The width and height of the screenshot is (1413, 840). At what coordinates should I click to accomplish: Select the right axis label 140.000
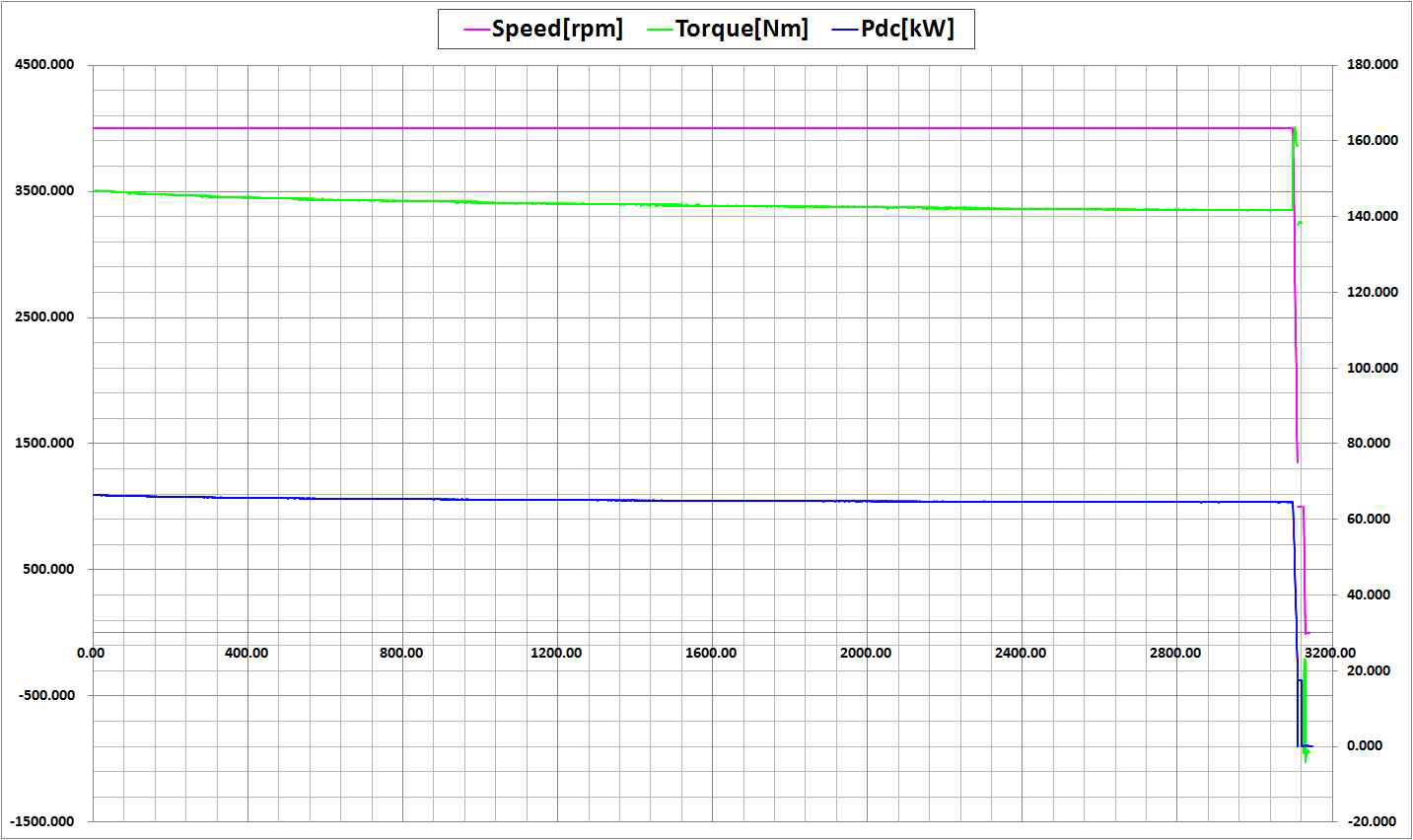coord(1373,217)
